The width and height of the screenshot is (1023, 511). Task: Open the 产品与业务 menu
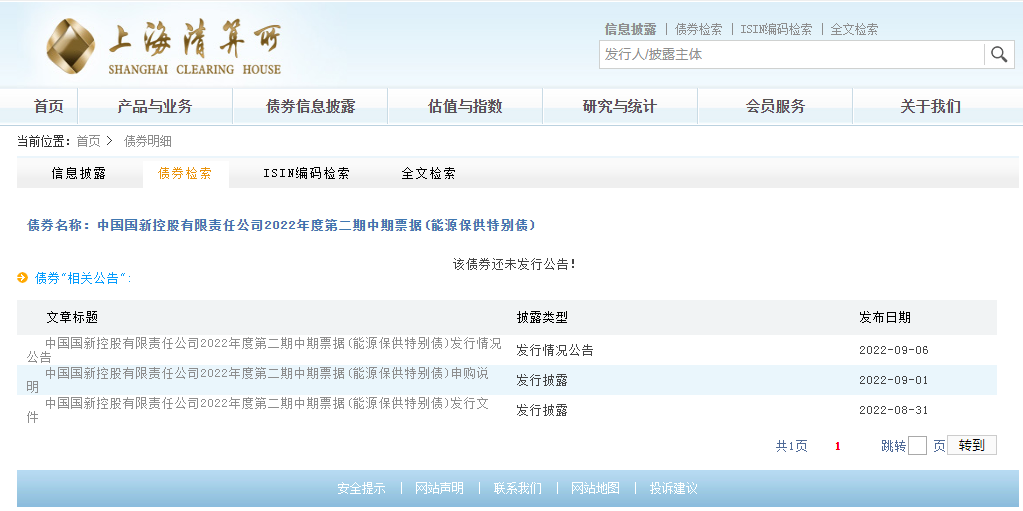pyautogui.click(x=155, y=107)
